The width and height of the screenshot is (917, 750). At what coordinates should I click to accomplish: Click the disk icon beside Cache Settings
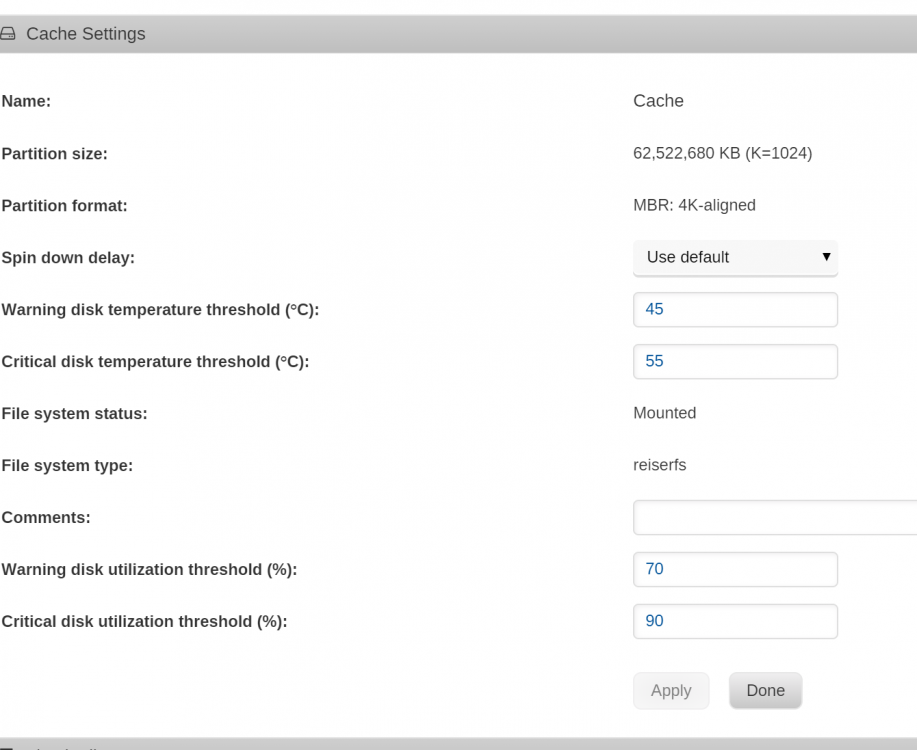click(x=7, y=34)
